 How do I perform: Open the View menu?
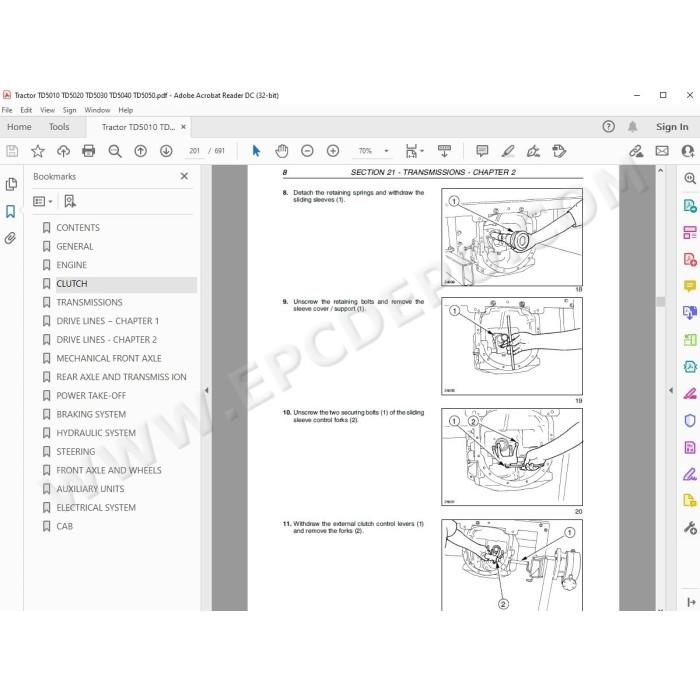coord(47,110)
